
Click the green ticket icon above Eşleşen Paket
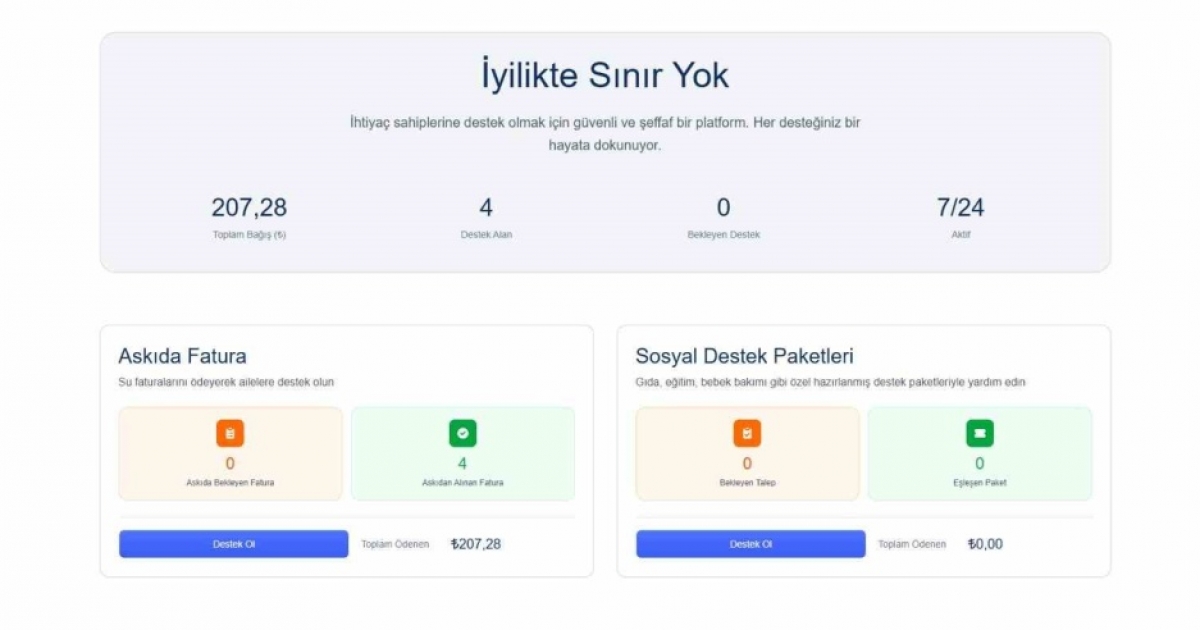[x=979, y=433]
